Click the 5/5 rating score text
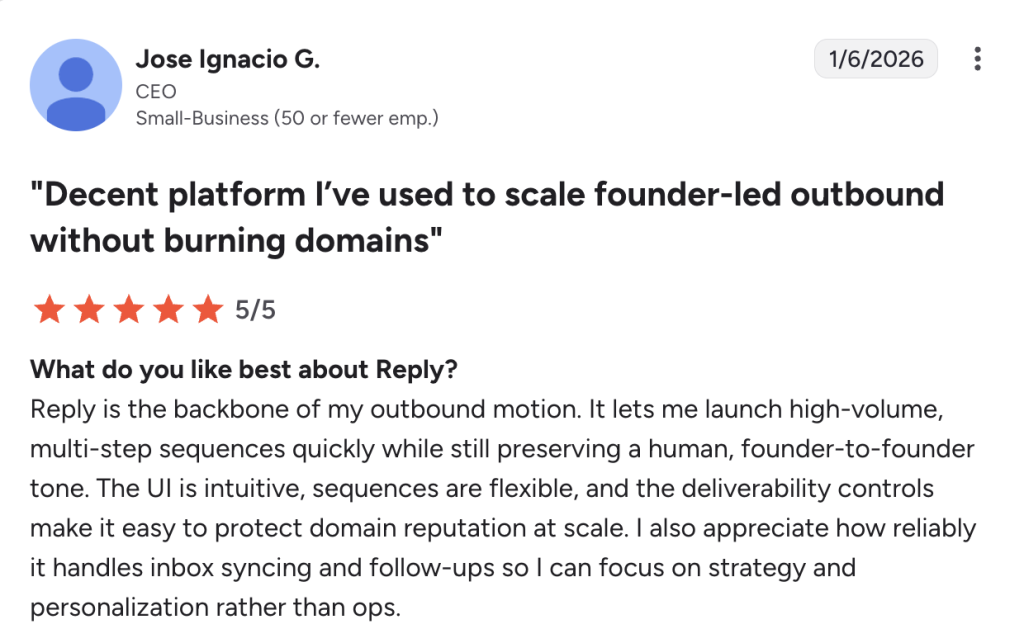 255,310
